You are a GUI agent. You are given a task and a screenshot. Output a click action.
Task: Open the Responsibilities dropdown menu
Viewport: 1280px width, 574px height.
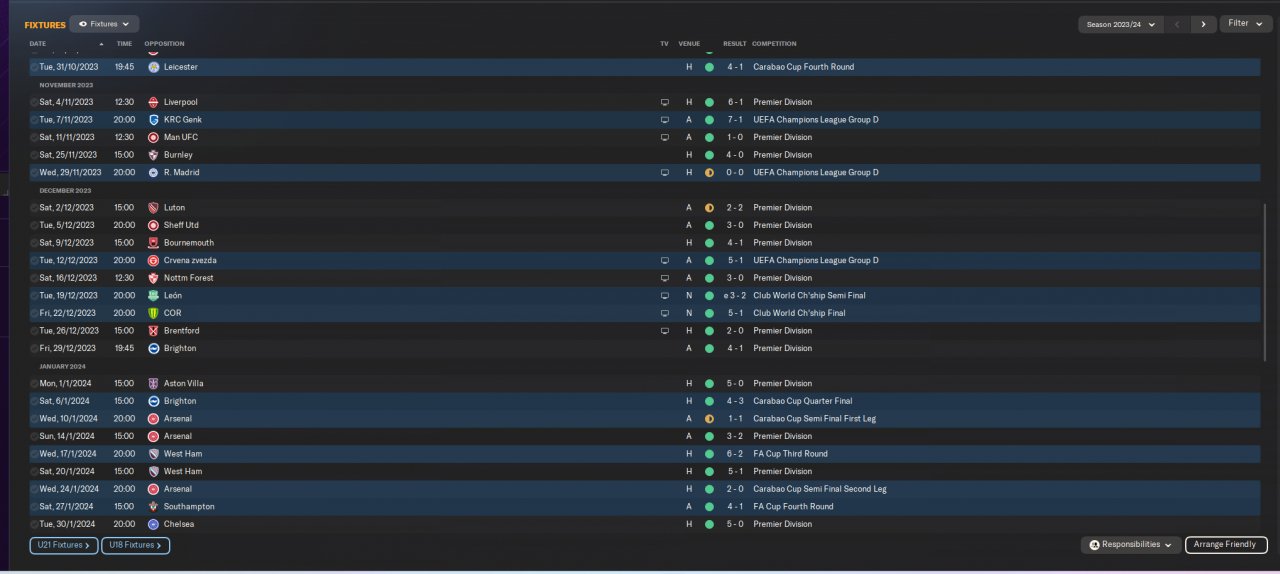[1130, 545]
